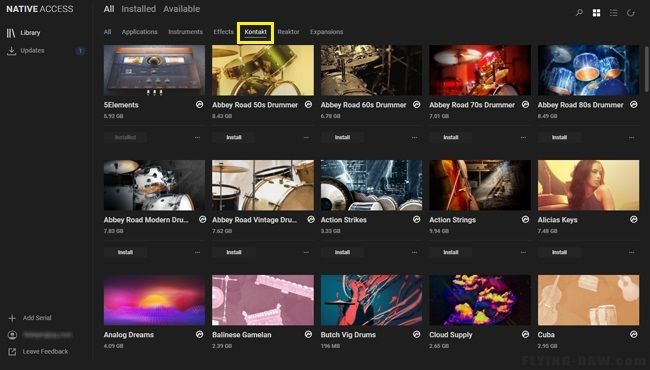Install Abbey Road 70s Drummer
The image size is (650, 370).
(451, 138)
